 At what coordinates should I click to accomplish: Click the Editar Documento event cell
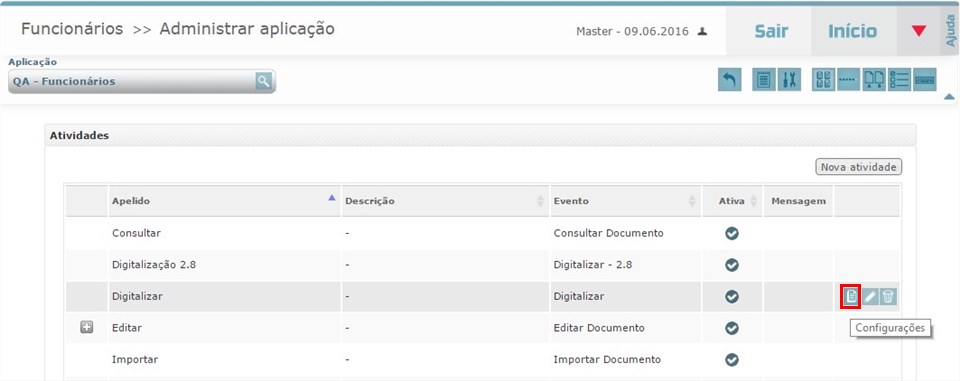click(x=599, y=328)
